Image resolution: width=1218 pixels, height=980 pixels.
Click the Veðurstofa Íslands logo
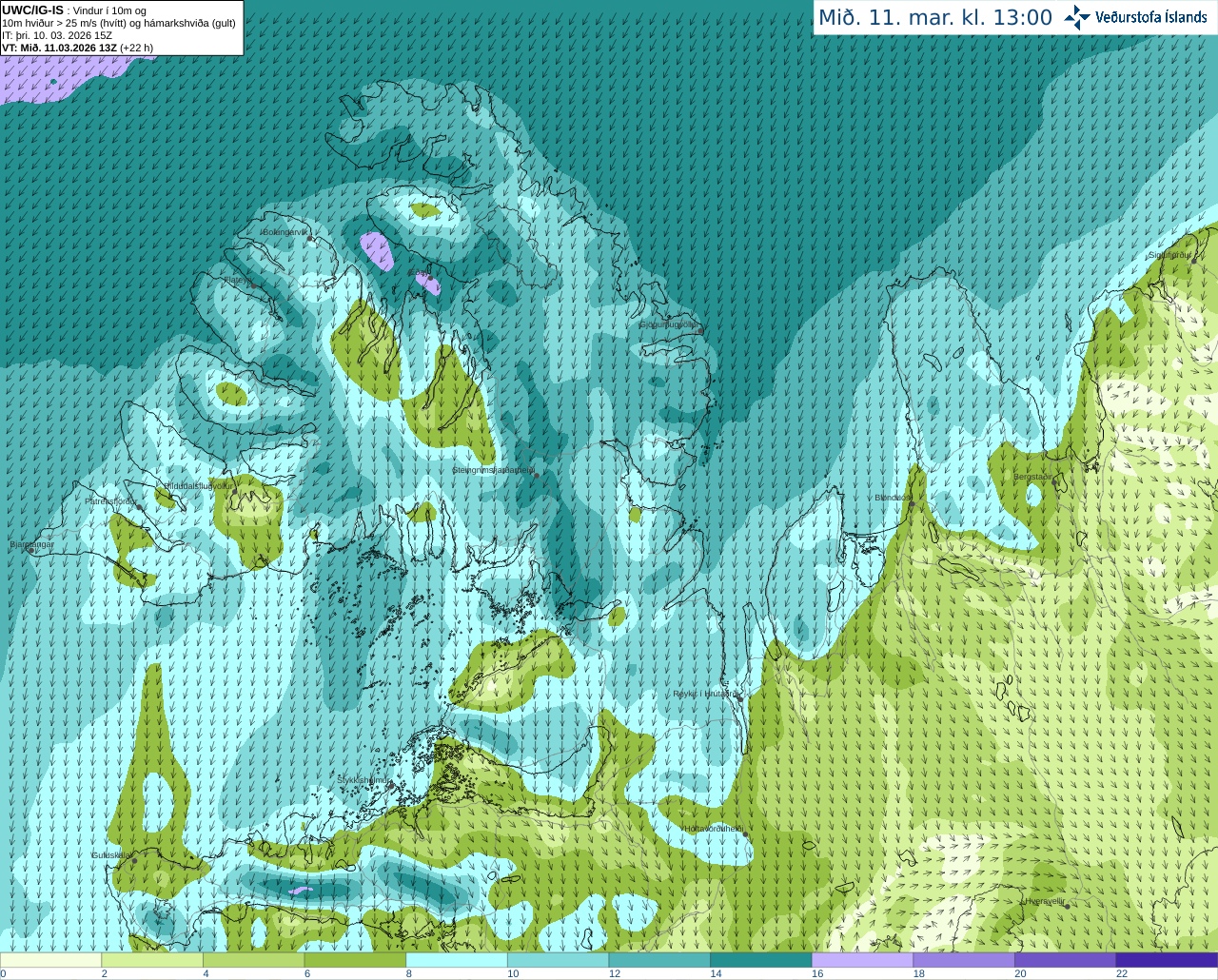coord(1135,17)
